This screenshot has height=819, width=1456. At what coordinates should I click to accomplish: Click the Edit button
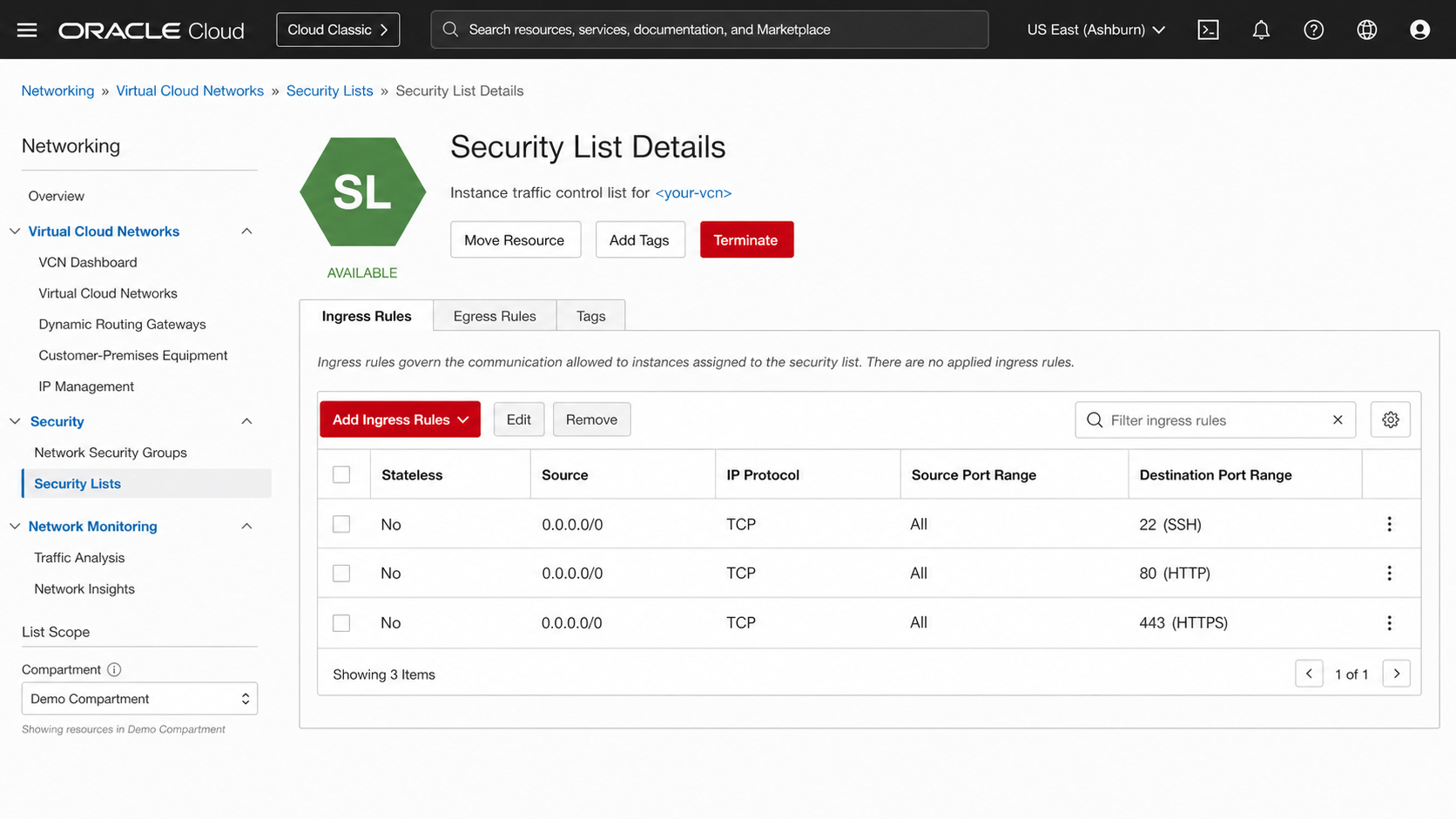tap(519, 420)
